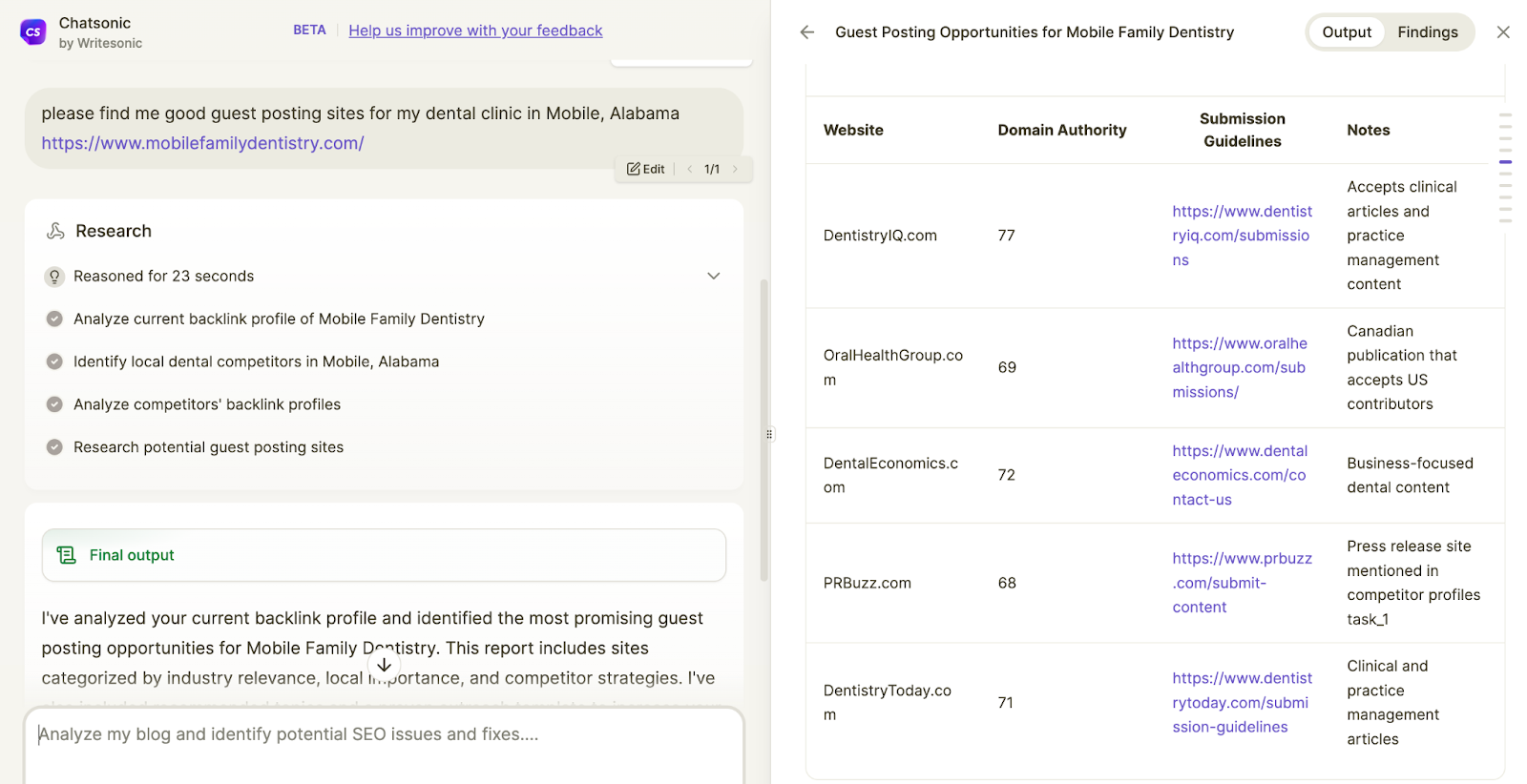Click domain authority value 77
This screenshot has width=1527, height=784.
pyautogui.click(x=1007, y=236)
